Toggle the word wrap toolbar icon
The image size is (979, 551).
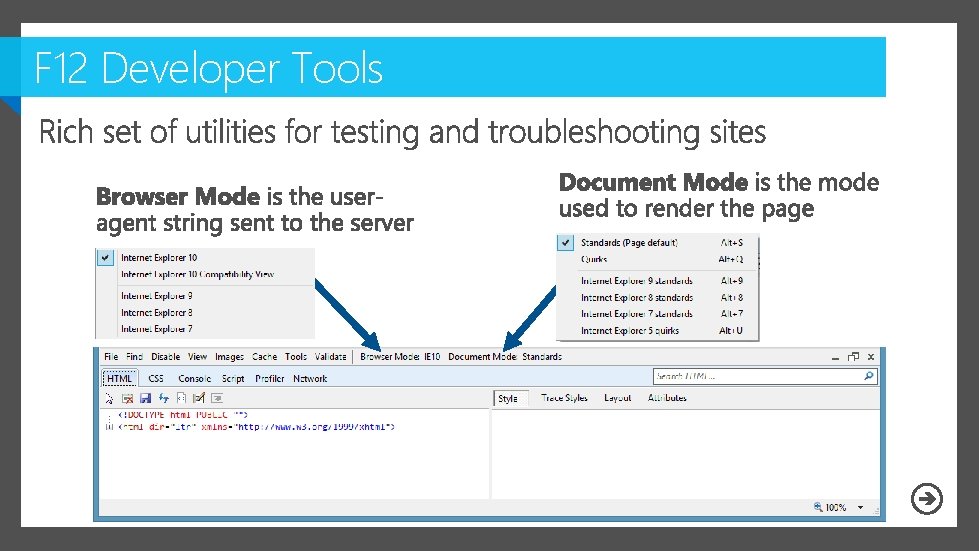tap(217, 398)
